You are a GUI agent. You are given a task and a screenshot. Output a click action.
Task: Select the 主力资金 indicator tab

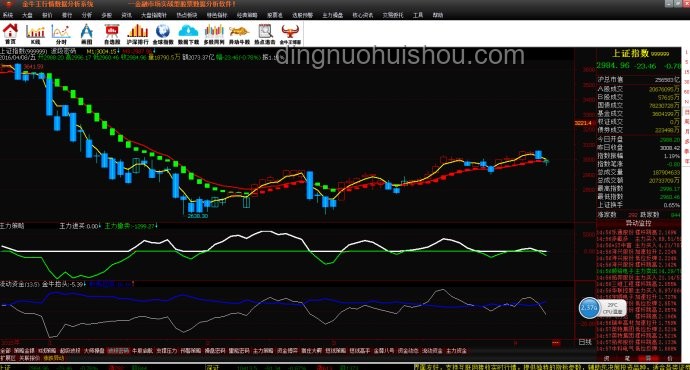tap(456, 351)
